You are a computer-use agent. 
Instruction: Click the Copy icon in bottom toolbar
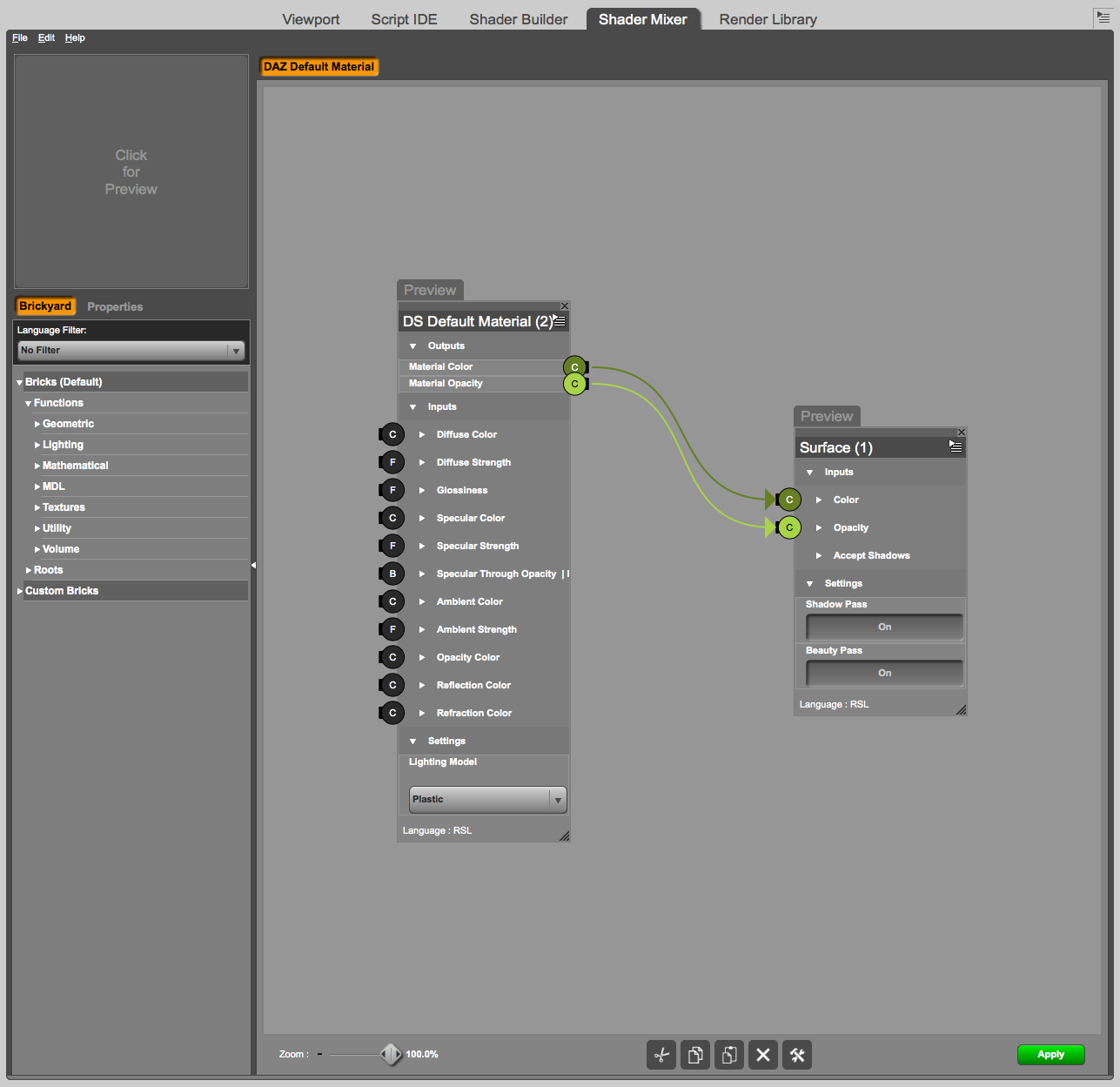[x=695, y=1055]
